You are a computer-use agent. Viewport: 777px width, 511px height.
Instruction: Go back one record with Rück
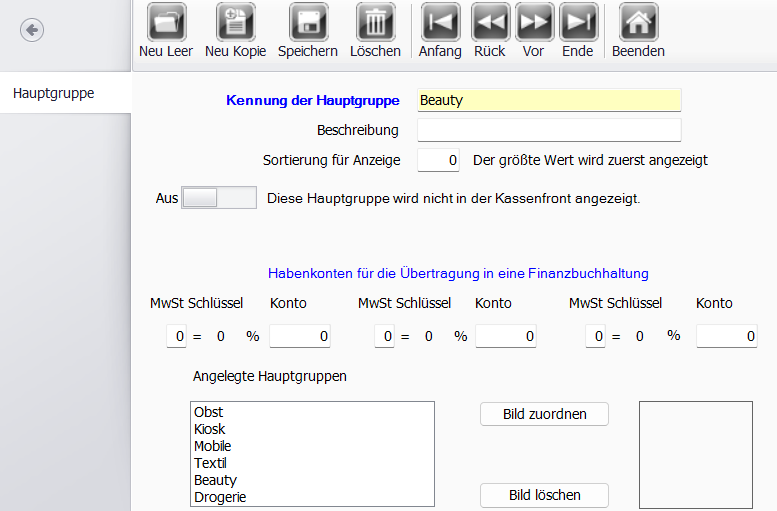coord(490,22)
